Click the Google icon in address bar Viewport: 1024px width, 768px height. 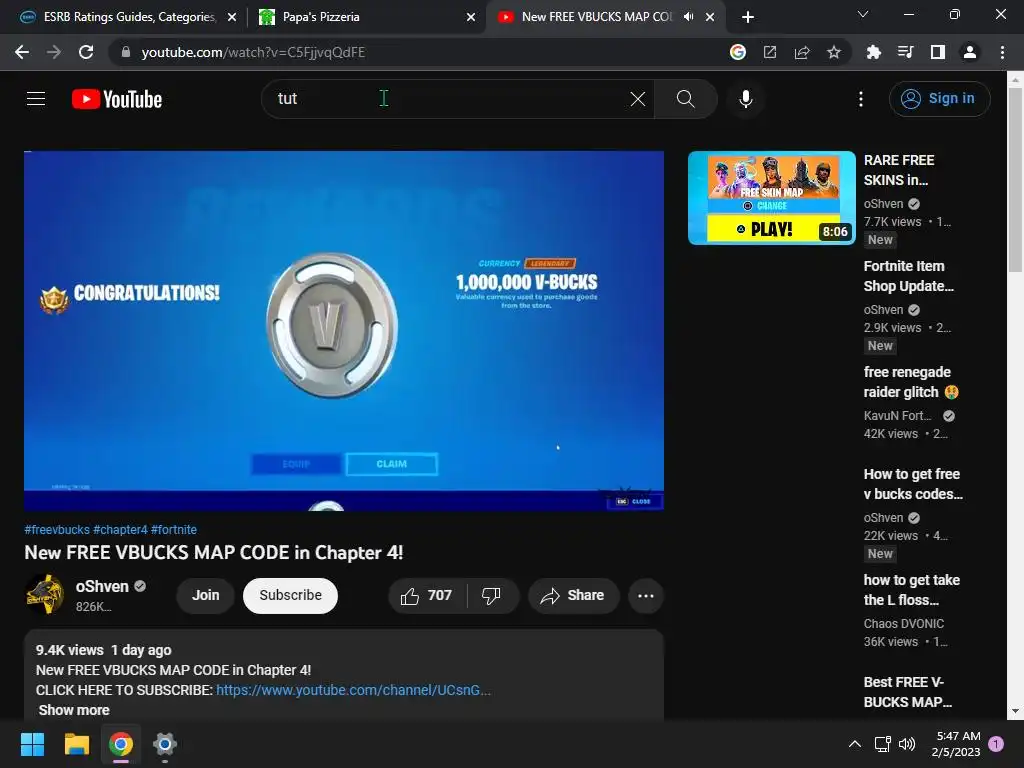[737, 52]
